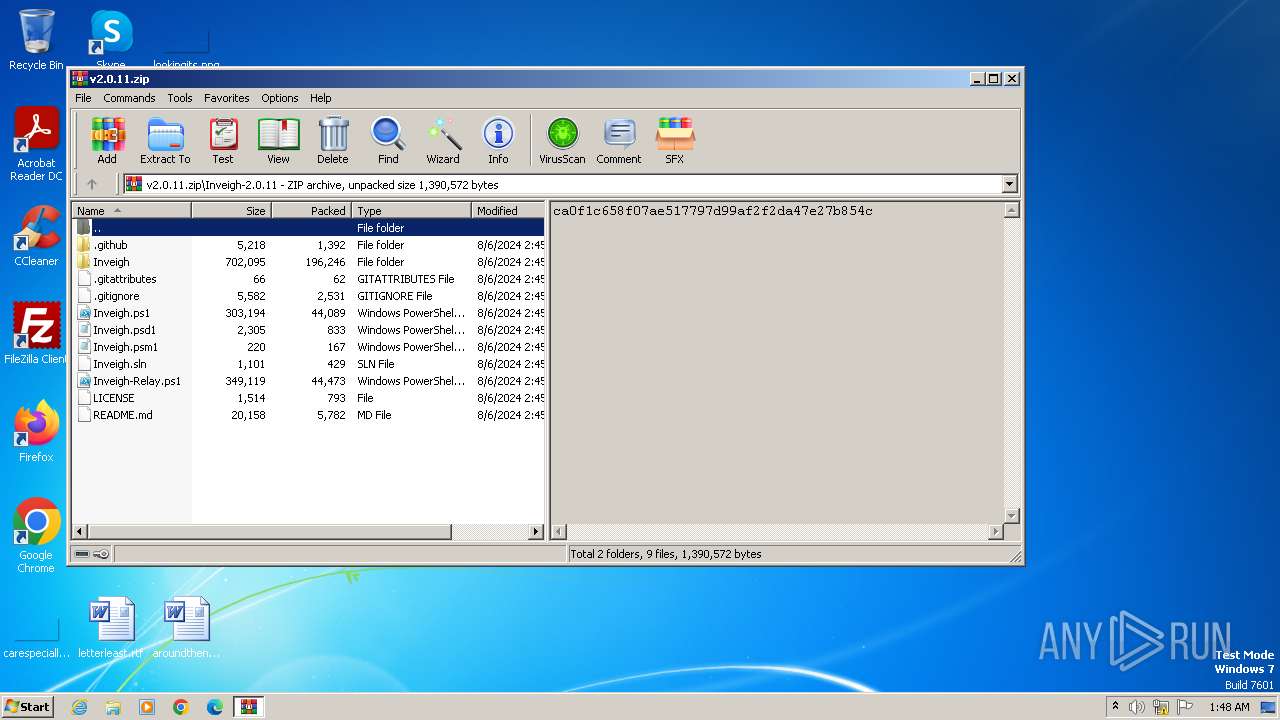1280x720 pixels.
Task: Open aroundthen document on desktop
Action: (186, 628)
